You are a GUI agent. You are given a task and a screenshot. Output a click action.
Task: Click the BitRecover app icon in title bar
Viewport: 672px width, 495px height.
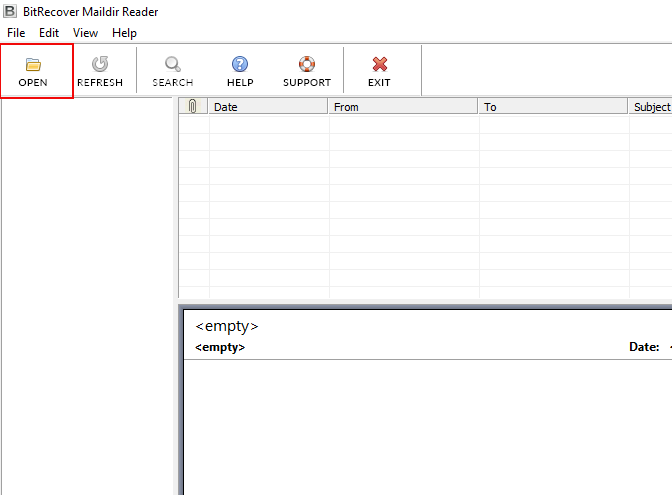[x=10, y=12]
